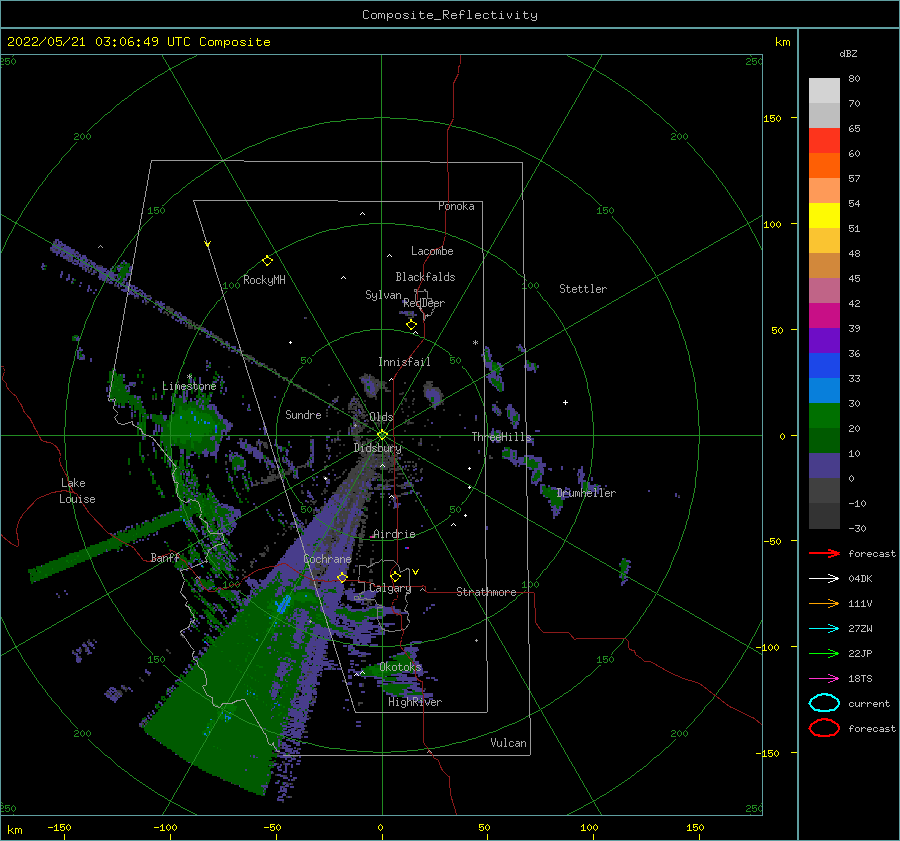Screen dimensions: 900x841
Task: Click the Drumheller town label
Action: pos(586,493)
